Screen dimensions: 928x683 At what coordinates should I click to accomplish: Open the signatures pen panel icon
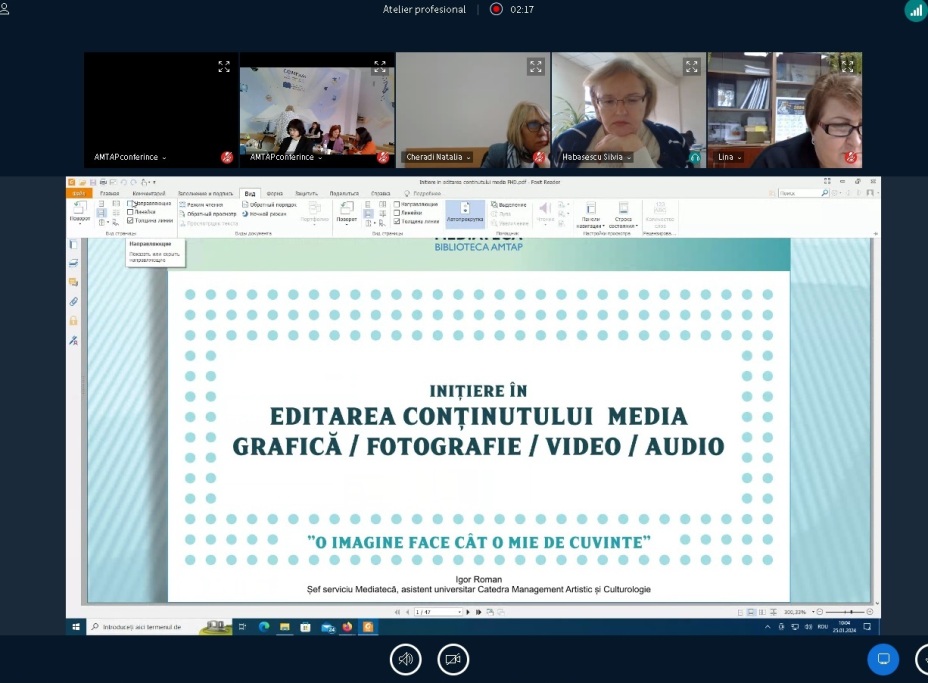(73, 340)
